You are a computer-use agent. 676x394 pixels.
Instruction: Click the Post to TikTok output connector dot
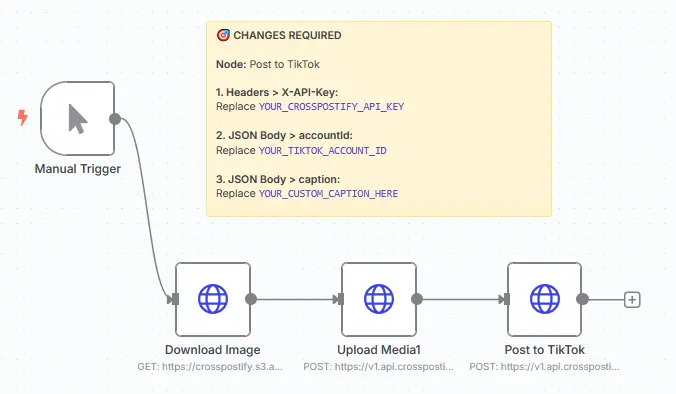tap(582, 299)
